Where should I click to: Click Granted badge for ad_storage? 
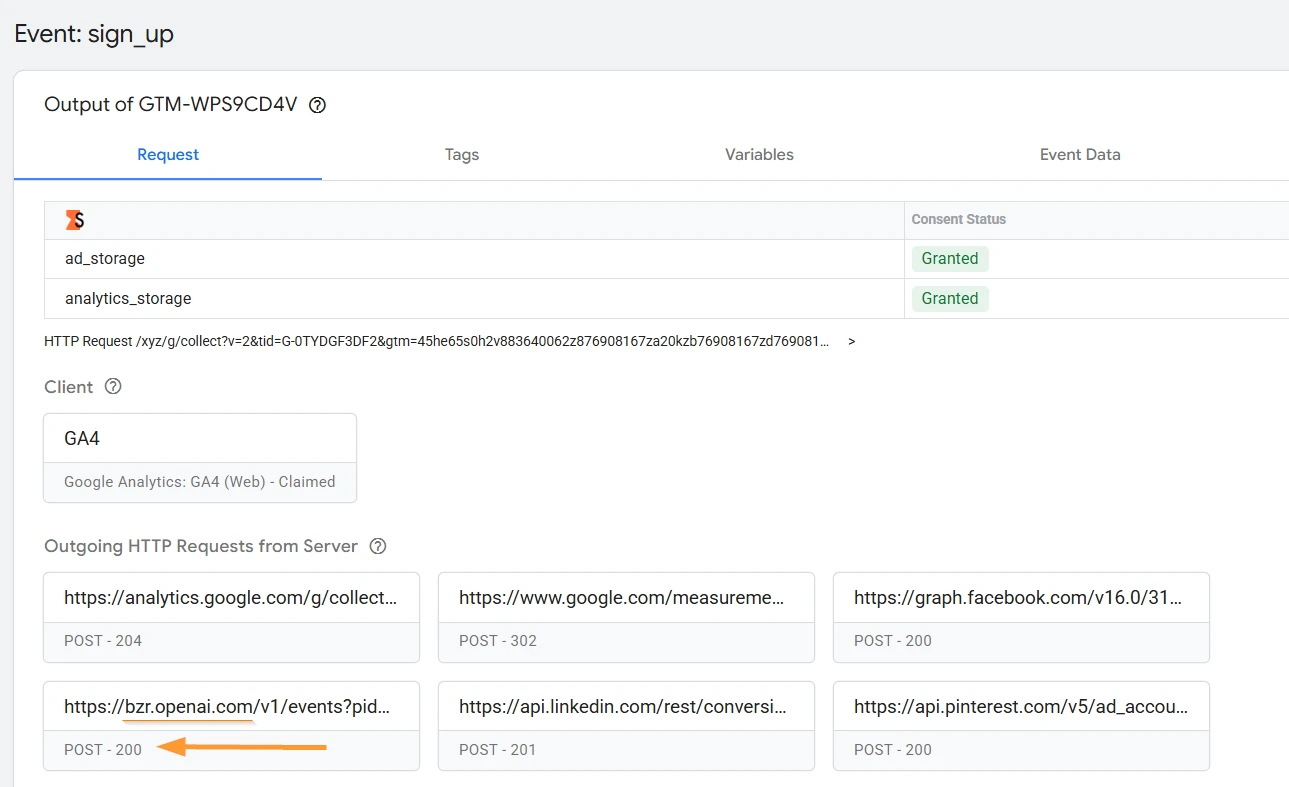tap(950, 259)
